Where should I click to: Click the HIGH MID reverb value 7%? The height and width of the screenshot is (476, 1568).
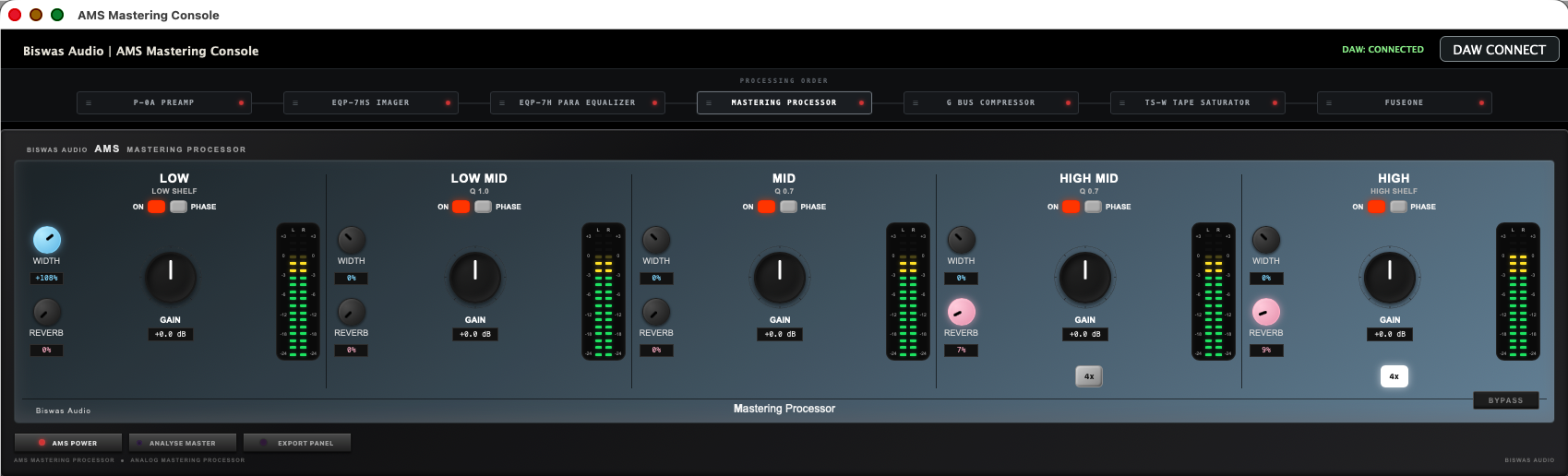(x=962, y=350)
